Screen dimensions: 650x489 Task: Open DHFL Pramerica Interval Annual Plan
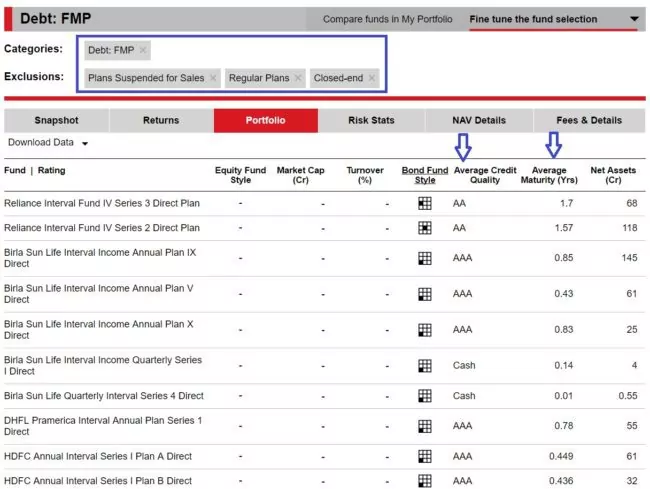tap(103, 426)
